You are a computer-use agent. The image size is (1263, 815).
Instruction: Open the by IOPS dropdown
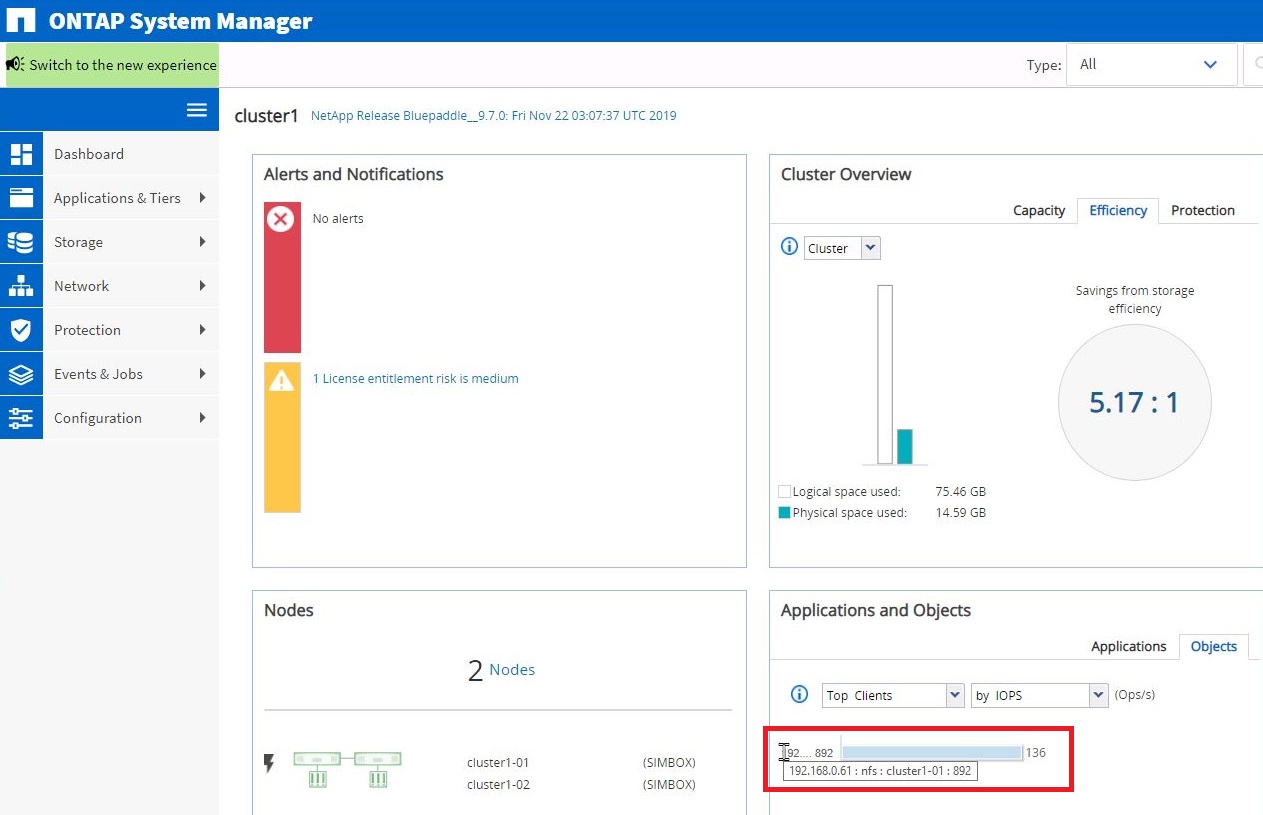[x=1039, y=695]
